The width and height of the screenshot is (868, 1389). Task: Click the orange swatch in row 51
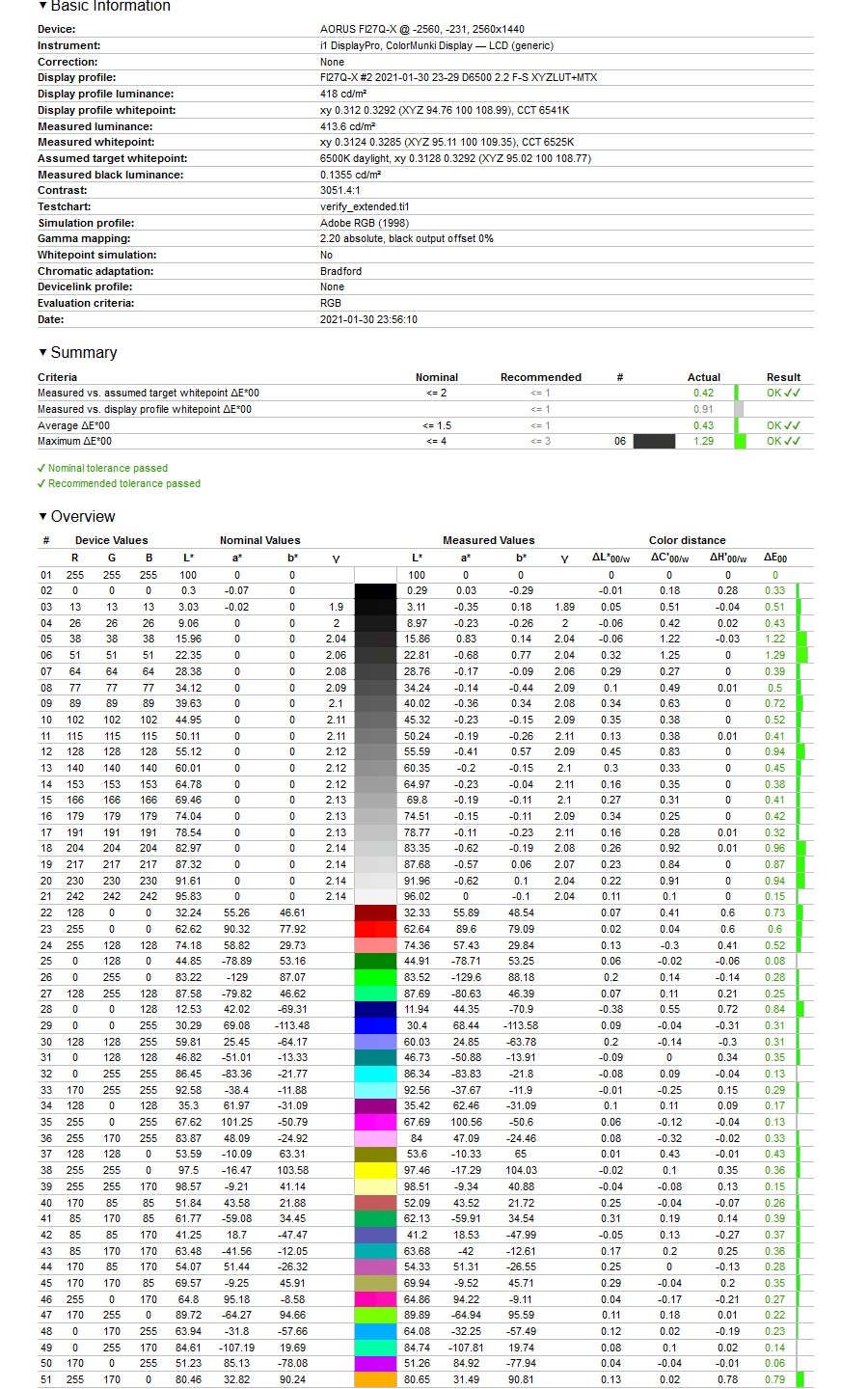[x=375, y=1379]
